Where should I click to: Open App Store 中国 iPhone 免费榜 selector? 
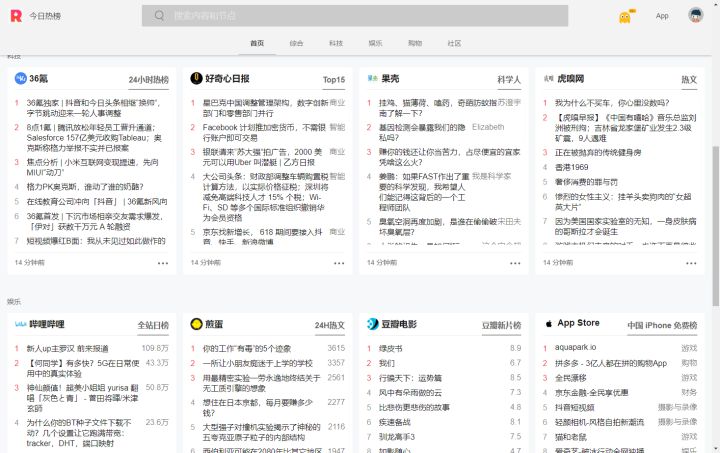pyautogui.click(x=662, y=325)
